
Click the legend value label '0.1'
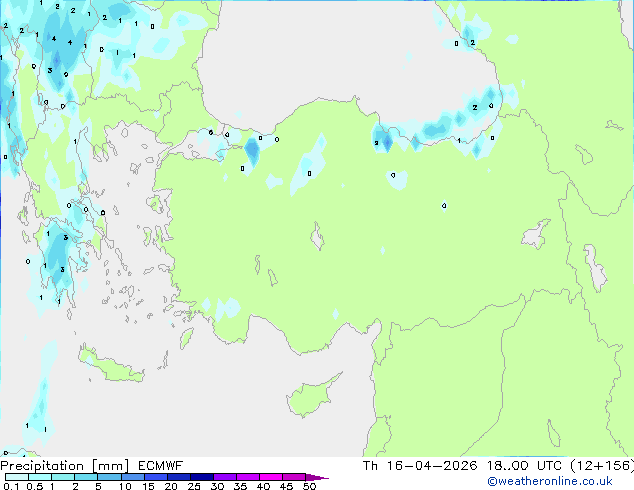[11, 486]
